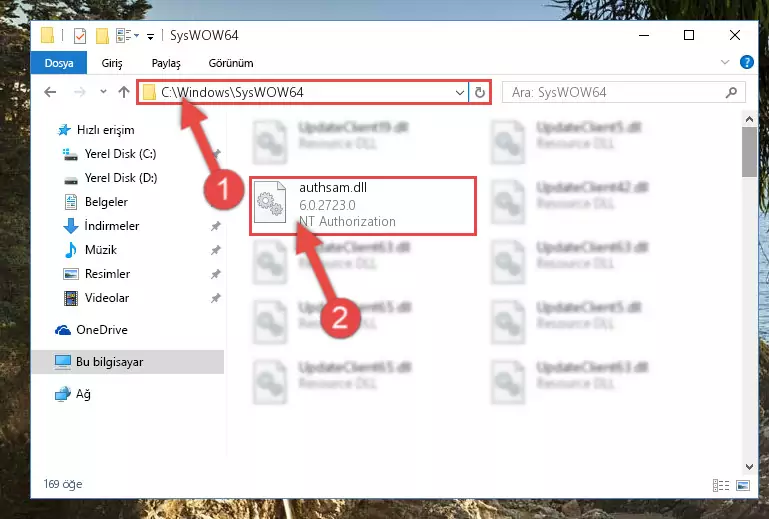Click the pin icon next to İndirmeler
This screenshot has width=769, height=519.
click(x=215, y=226)
